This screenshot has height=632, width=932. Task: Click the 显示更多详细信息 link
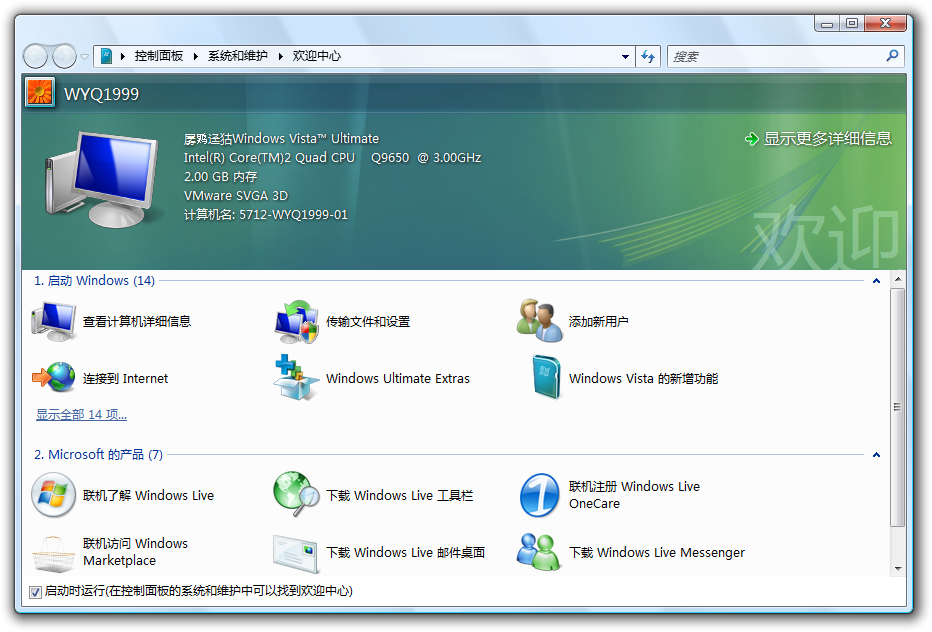[x=827, y=139]
